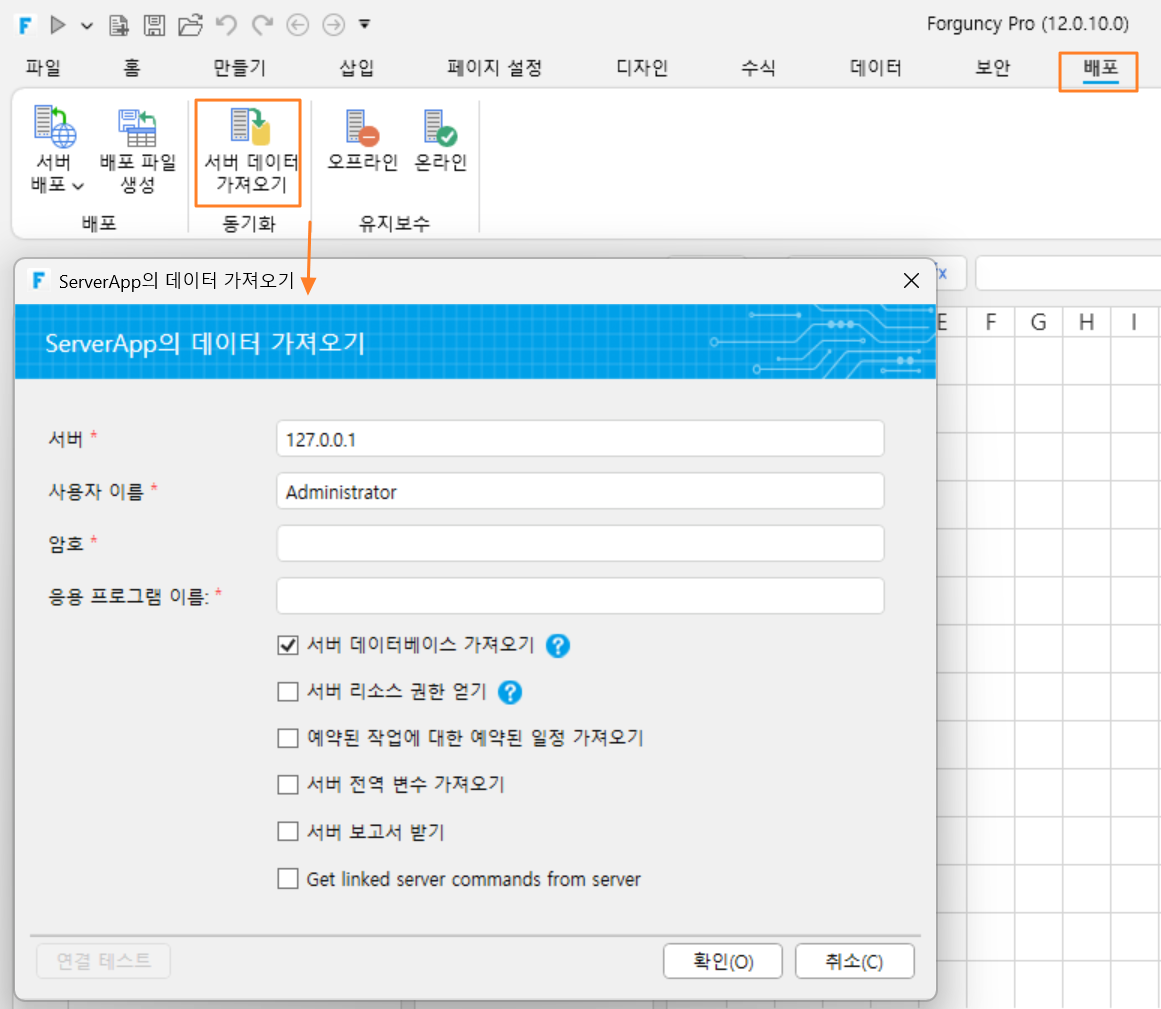Tick the 서버 전역 변수 가져오기 checkbox

[x=287, y=784]
